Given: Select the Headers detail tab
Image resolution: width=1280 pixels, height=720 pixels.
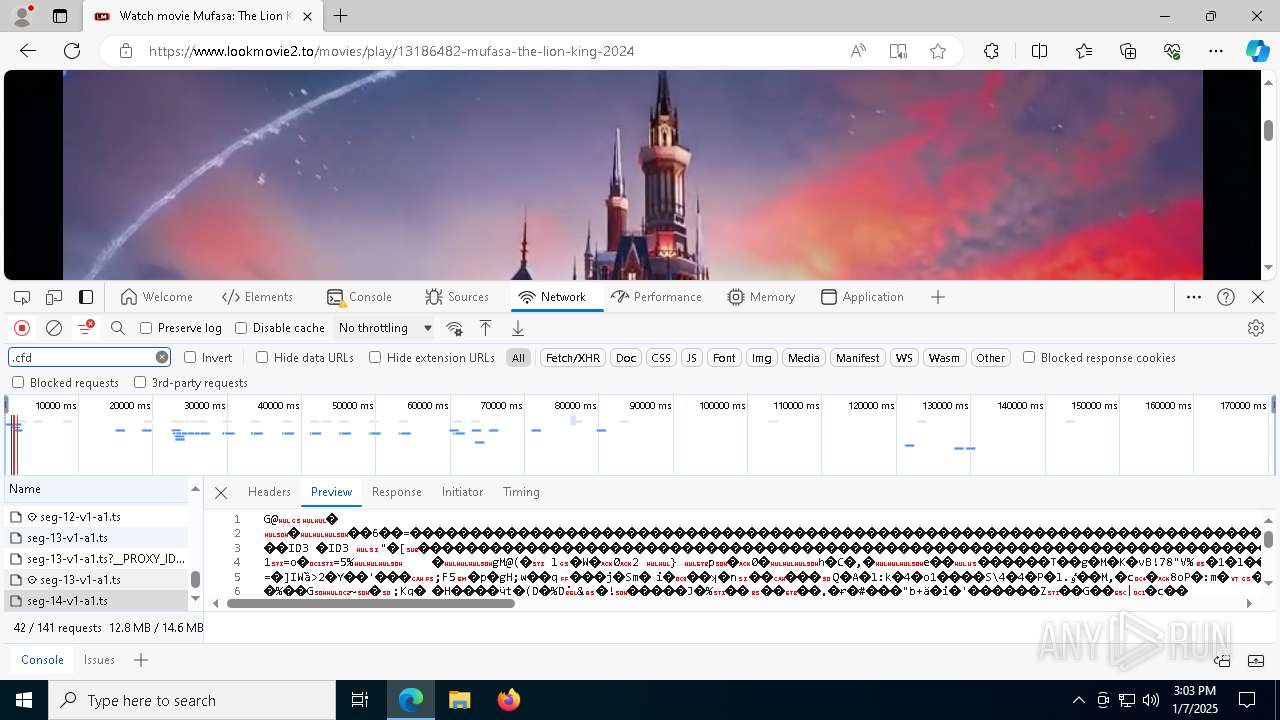Looking at the screenshot, I should 269,492.
